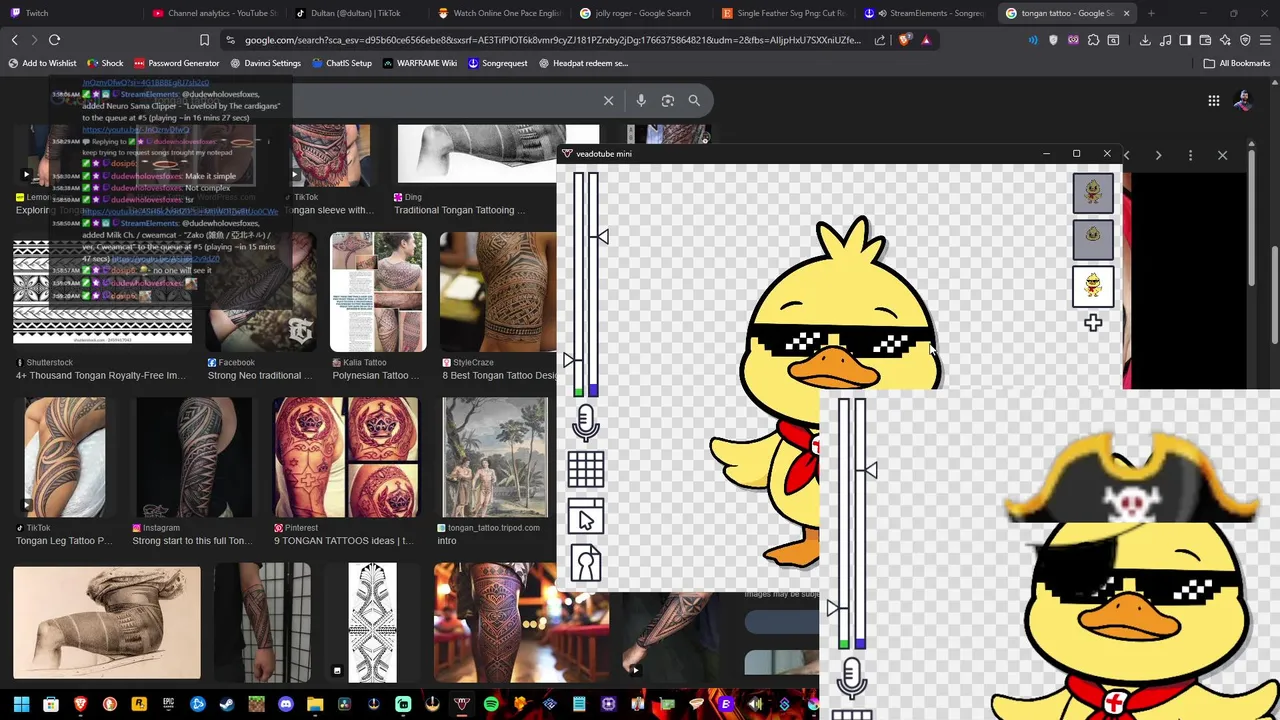
Task: Open more options in image preview panel
Action: pyautogui.click(x=1190, y=155)
